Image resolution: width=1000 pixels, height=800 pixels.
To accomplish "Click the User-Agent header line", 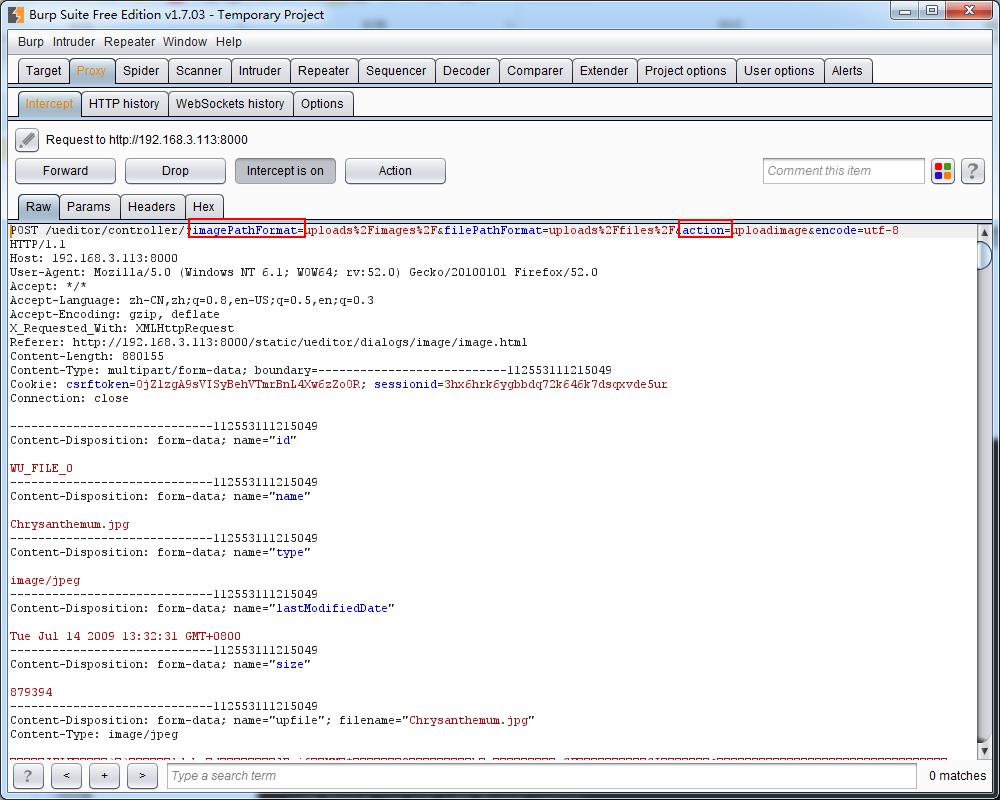I will click(304, 272).
